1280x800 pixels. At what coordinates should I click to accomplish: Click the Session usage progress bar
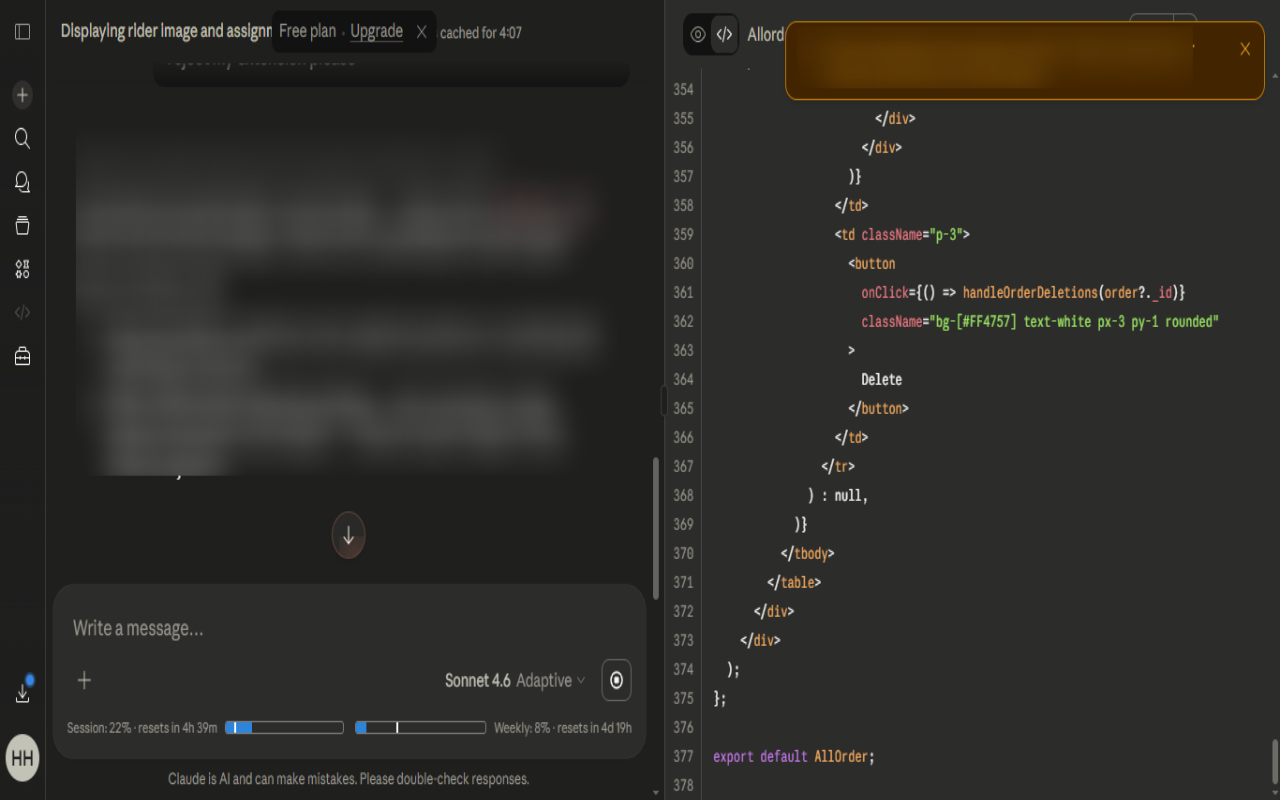tap(284, 728)
